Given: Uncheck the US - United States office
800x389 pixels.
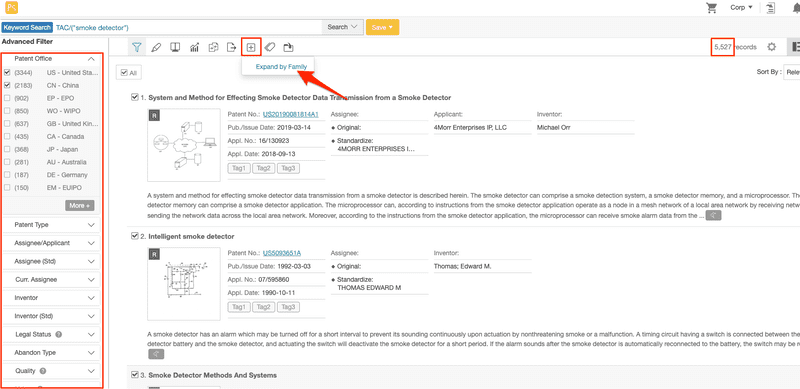Looking at the screenshot, I should [x=7, y=72].
